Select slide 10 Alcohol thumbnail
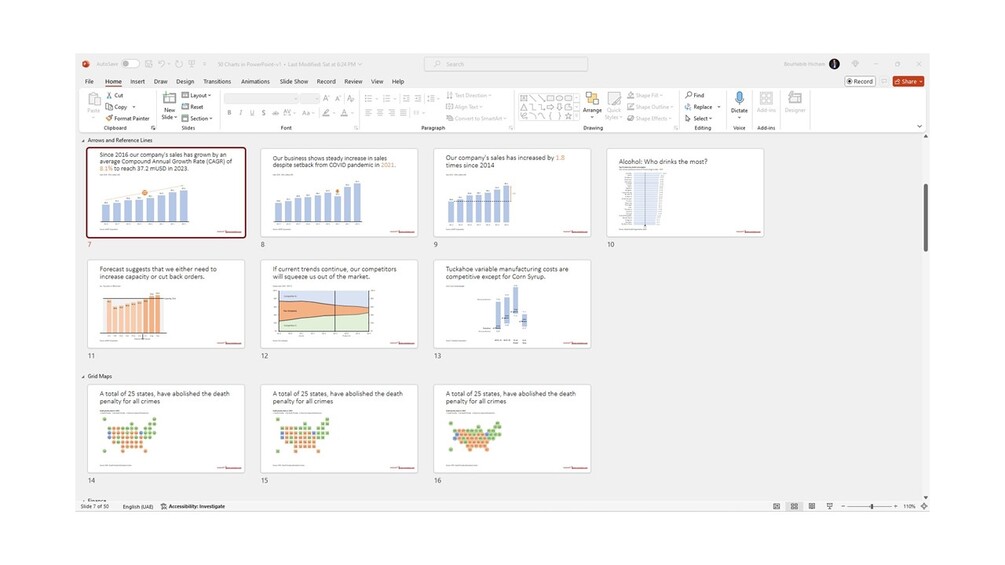Image resolution: width=1005 pixels, height=565 pixels. 685,193
